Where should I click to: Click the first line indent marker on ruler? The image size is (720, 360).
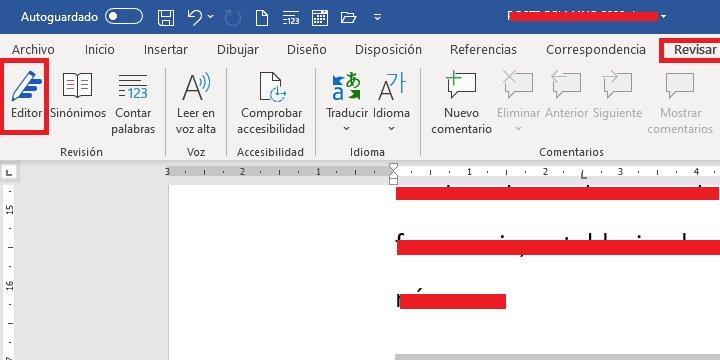[x=393, y=166]
